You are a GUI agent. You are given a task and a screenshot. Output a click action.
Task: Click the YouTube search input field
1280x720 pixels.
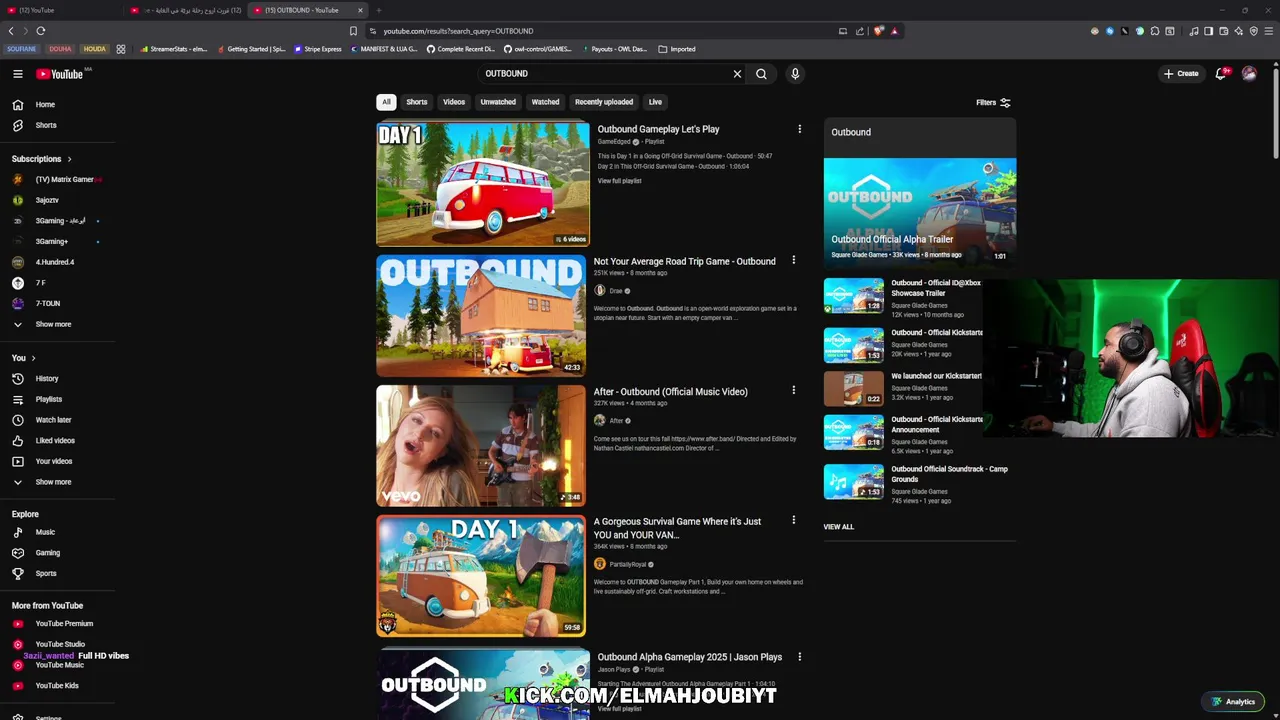[605, 74]
